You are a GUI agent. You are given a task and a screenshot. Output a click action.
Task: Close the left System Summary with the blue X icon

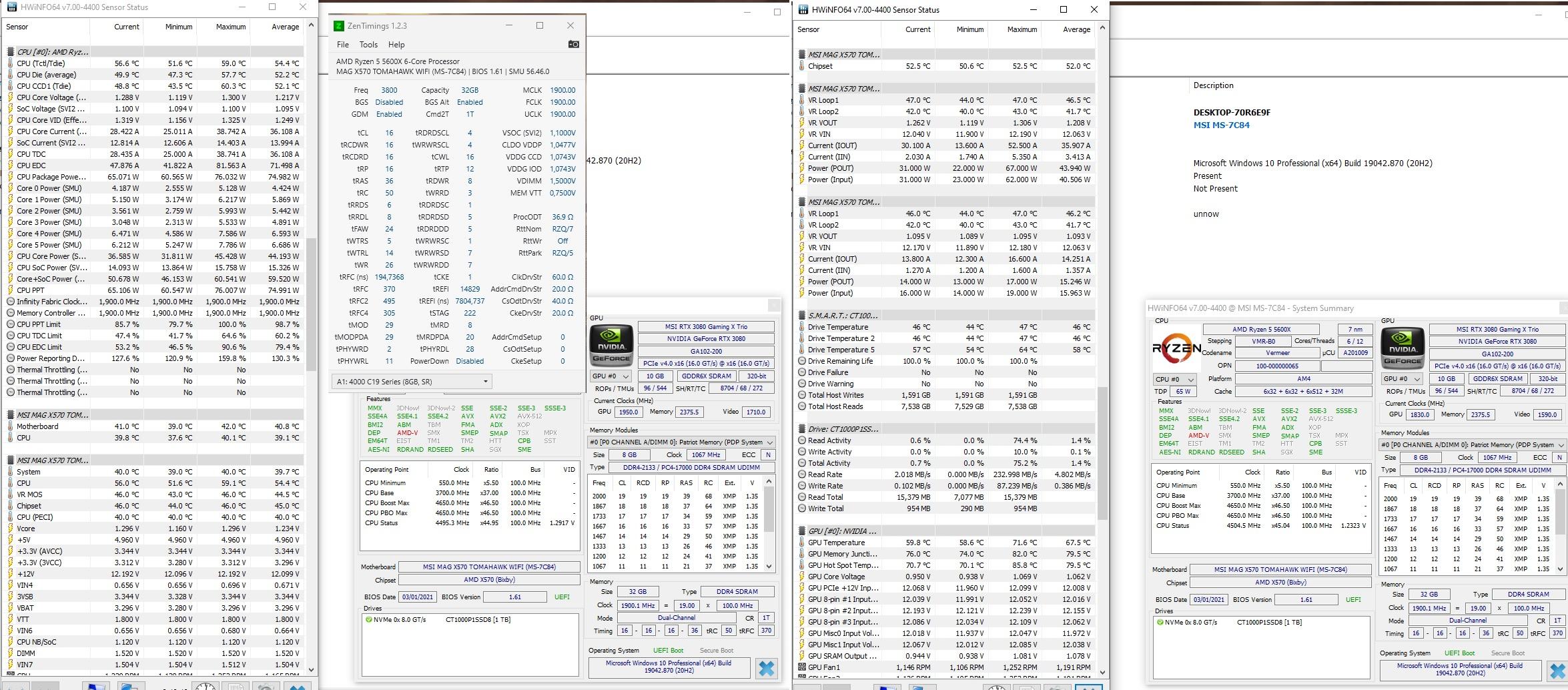[x=766, y=669]
